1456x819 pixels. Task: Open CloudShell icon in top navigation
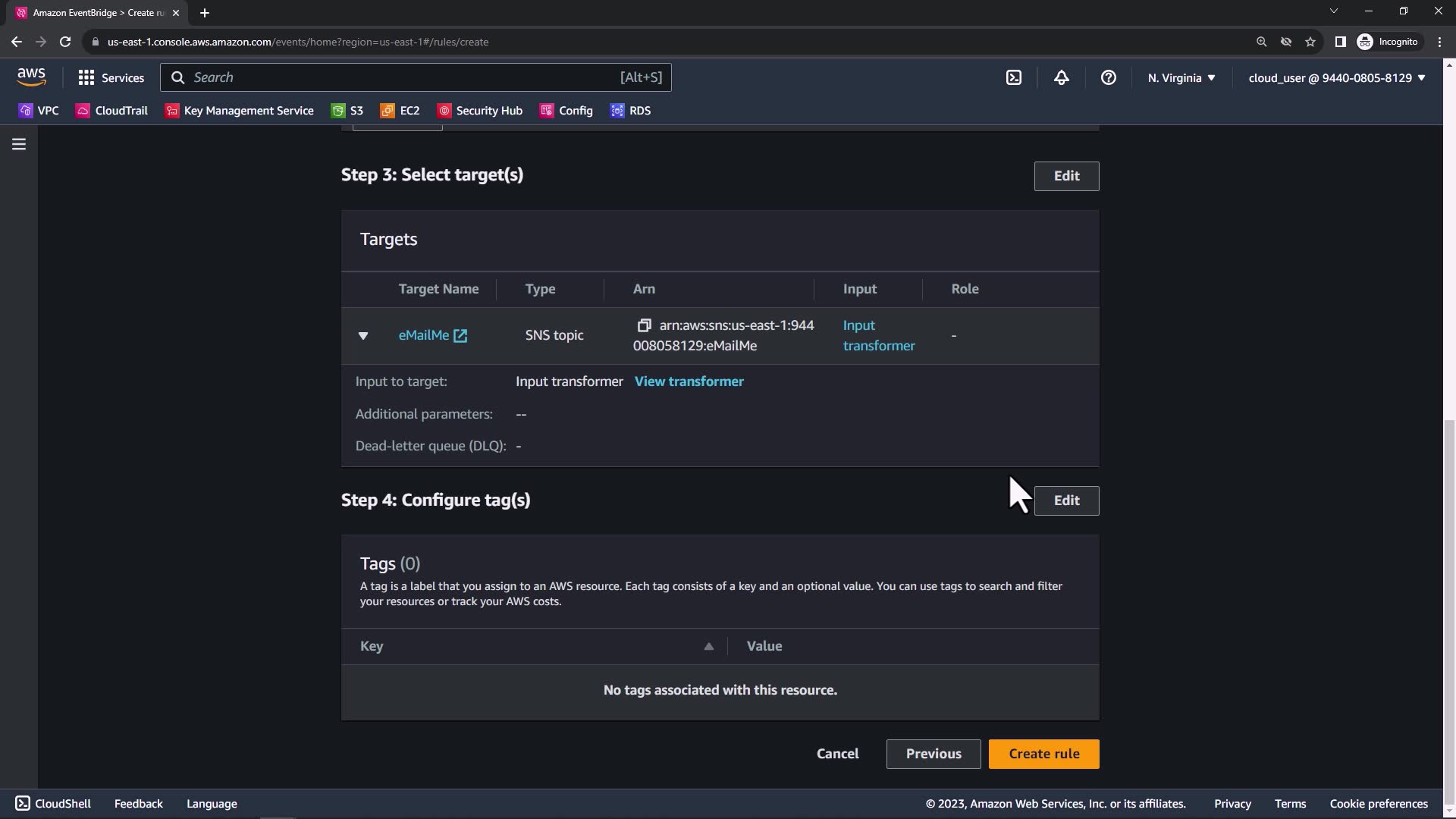[1014, 77]
